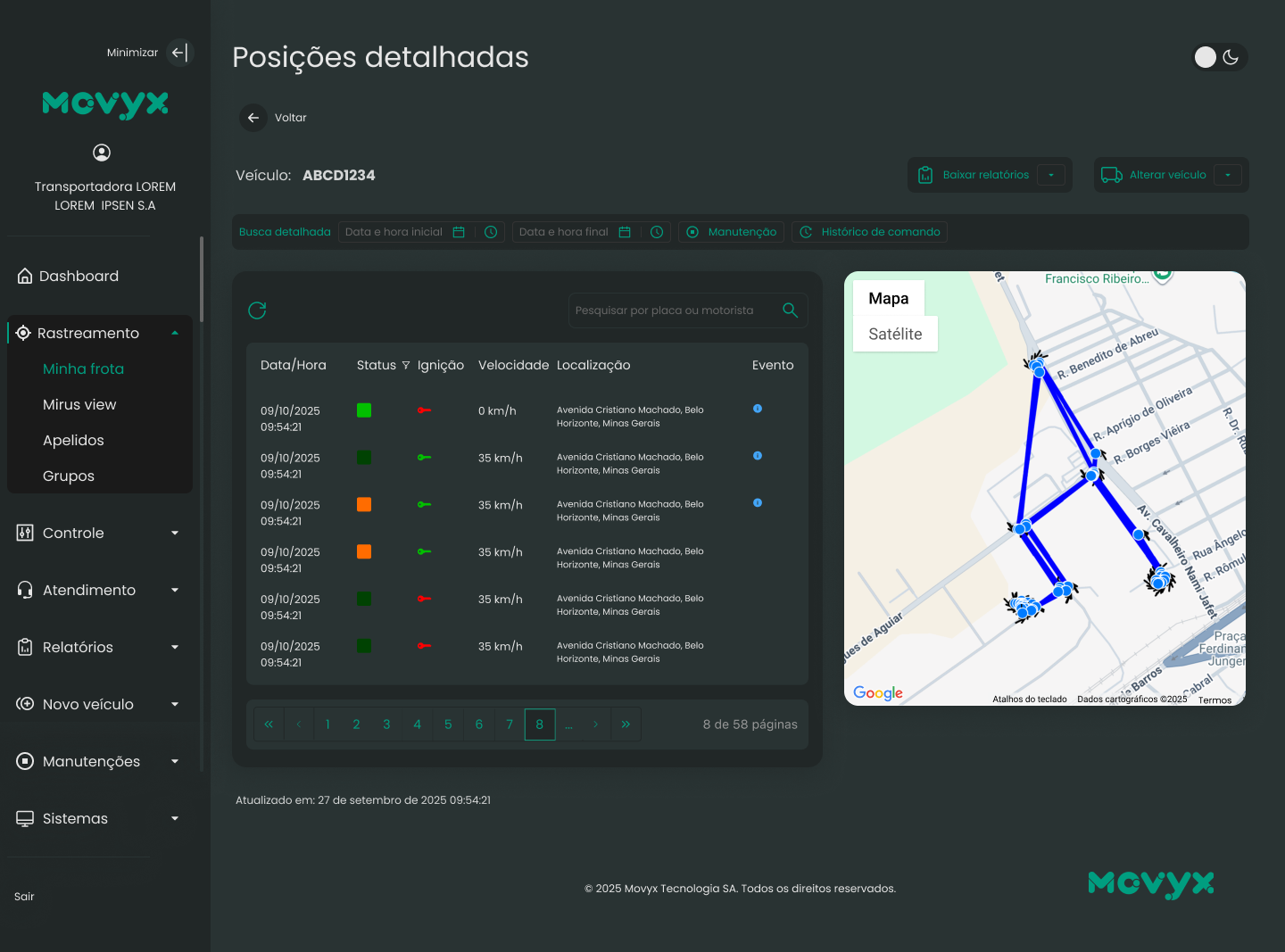This screenshot has width=1285, height=952.
Task: Open event info on the 0 km/h row
Action: [x=758, y=409]
